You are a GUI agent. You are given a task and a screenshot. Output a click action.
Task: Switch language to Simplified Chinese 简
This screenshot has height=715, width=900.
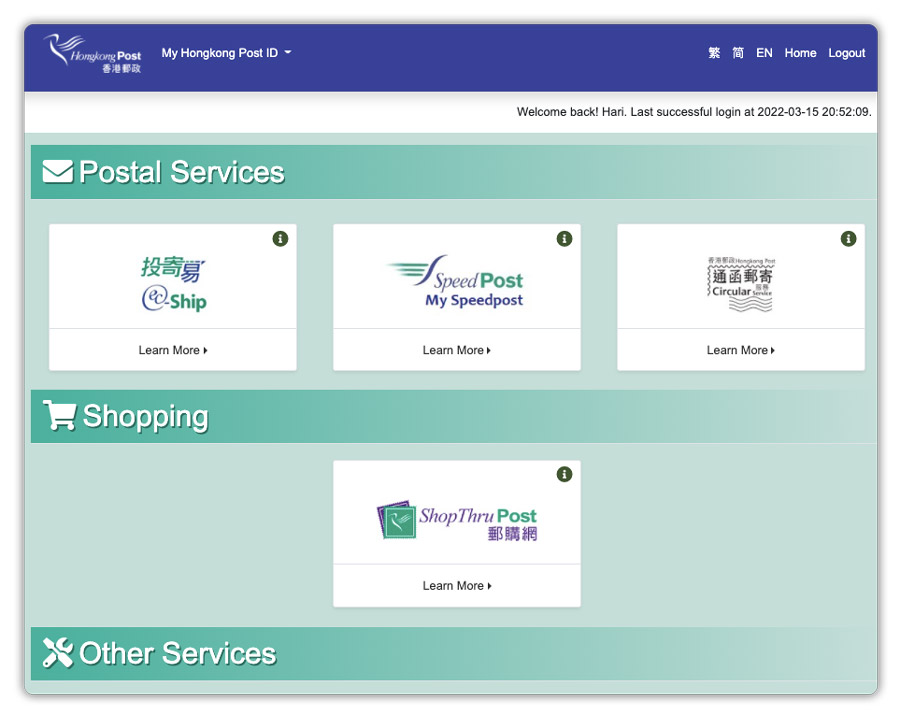(x=738, y=53)
